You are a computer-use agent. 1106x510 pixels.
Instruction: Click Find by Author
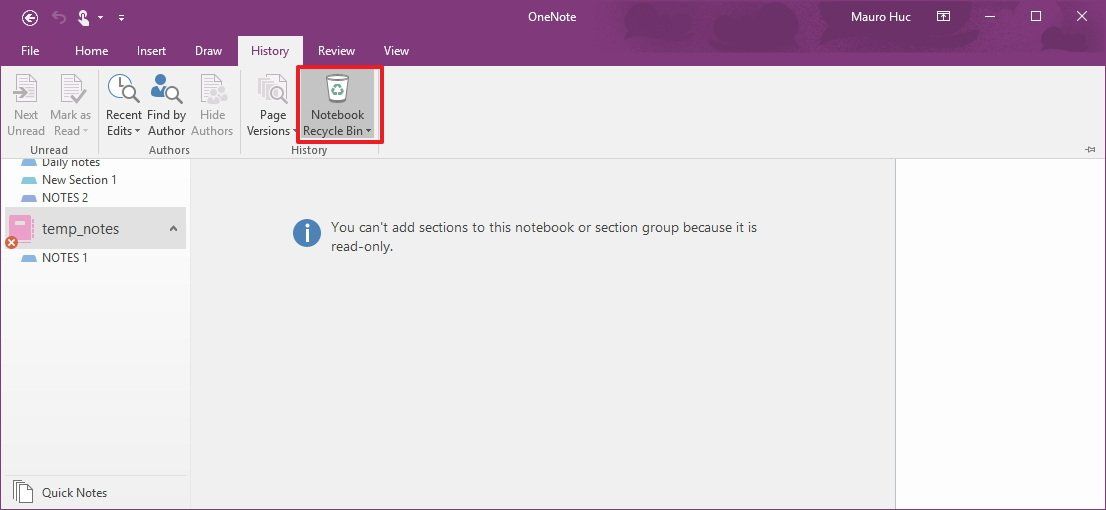coord(166,105)
